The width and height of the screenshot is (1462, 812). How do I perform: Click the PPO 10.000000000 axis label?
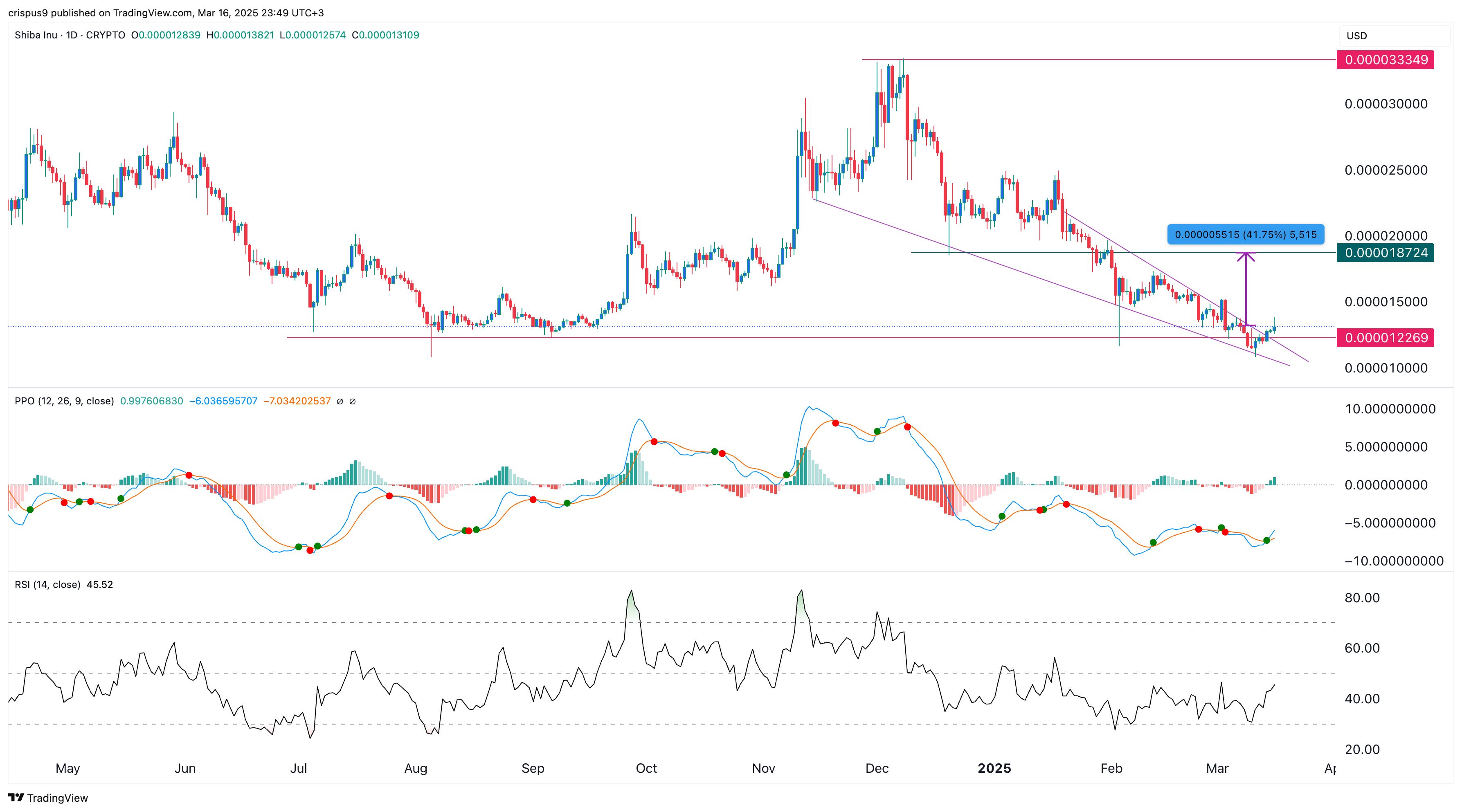click(1390, 409)
